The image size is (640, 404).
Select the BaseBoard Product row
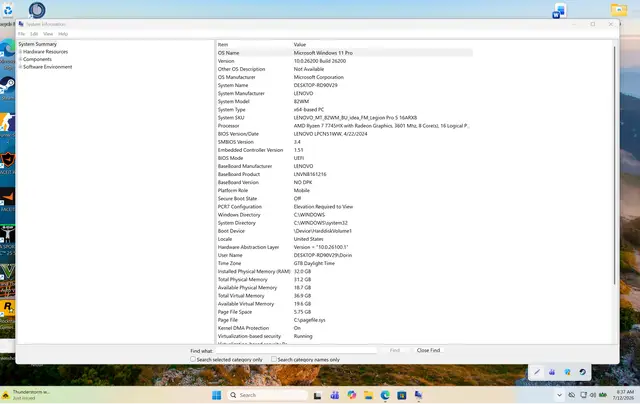tap(344, 174)
